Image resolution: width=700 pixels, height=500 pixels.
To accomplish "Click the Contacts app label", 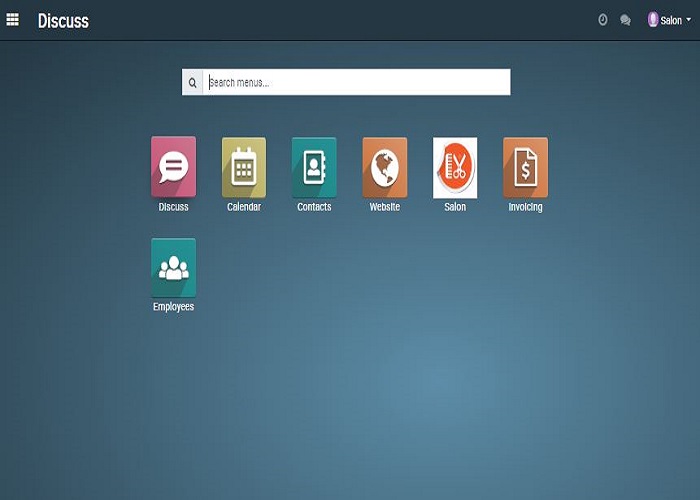I will [x=314, y=207].
